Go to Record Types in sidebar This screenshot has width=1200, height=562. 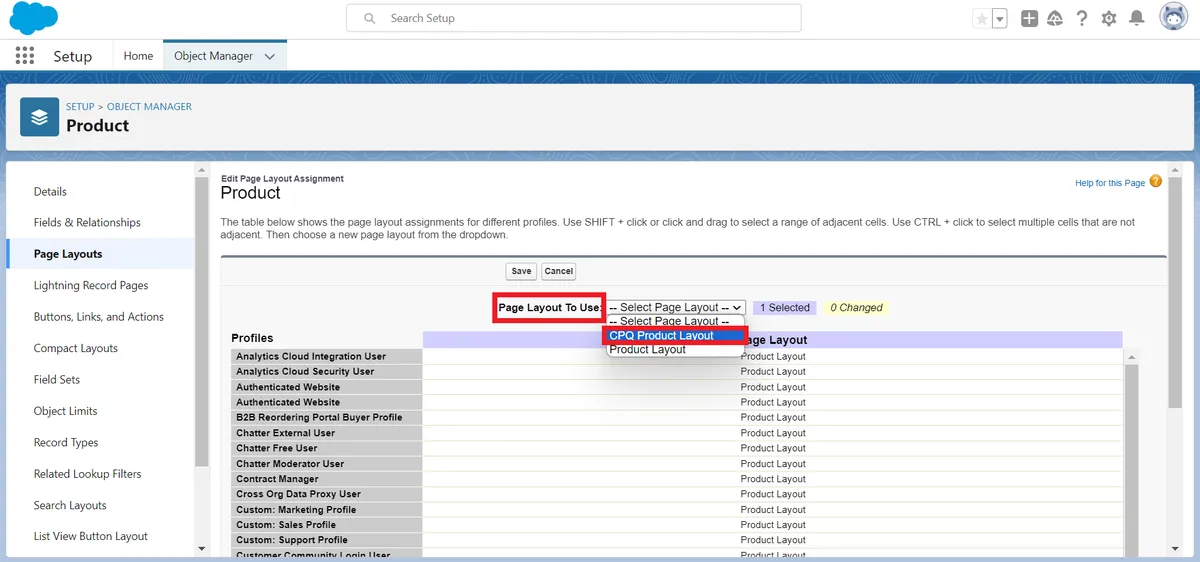pyautogui.click(x=66, y=442)
